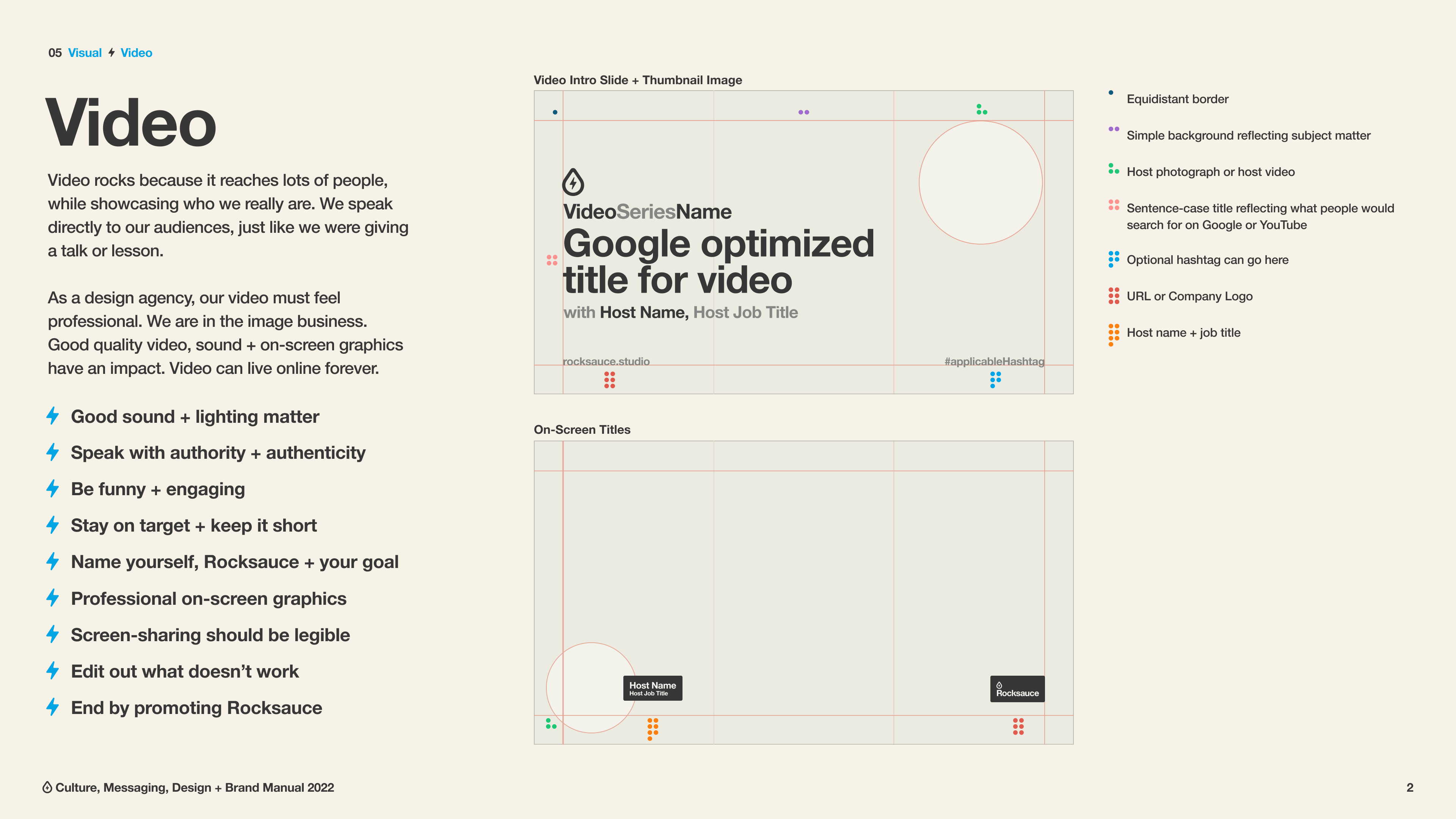Click the orange dots marker under Host Name badge
This screenshot has height=819, width=1456.
(x=652, y=729)
